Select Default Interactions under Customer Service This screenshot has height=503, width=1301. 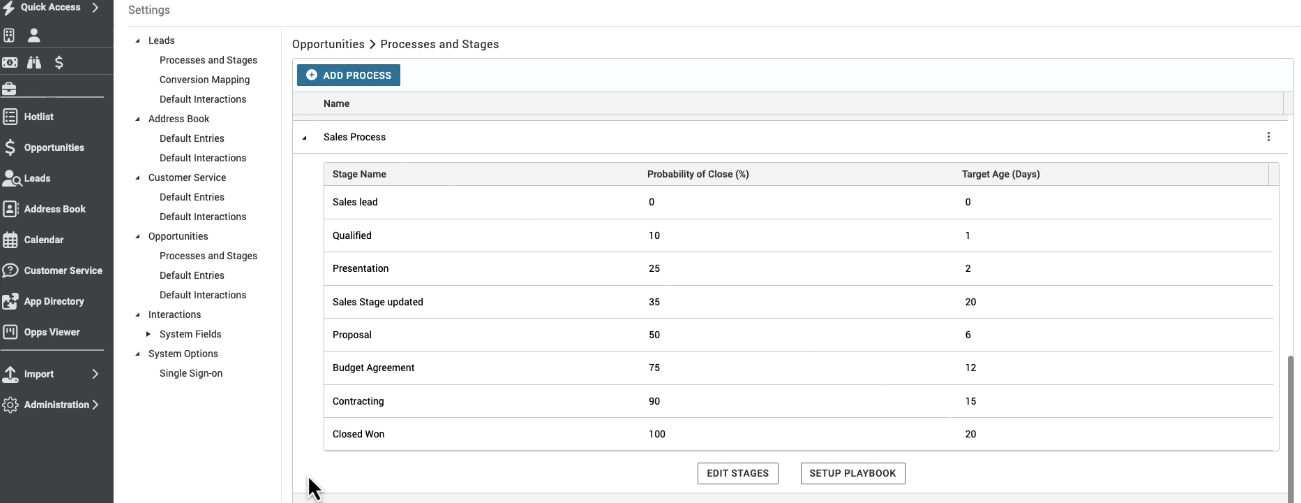[x=202, y=217]
